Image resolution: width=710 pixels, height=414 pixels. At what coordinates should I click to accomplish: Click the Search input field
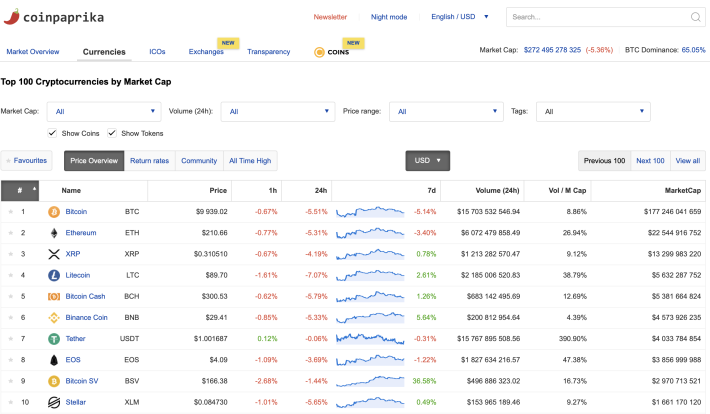(606, 17)
